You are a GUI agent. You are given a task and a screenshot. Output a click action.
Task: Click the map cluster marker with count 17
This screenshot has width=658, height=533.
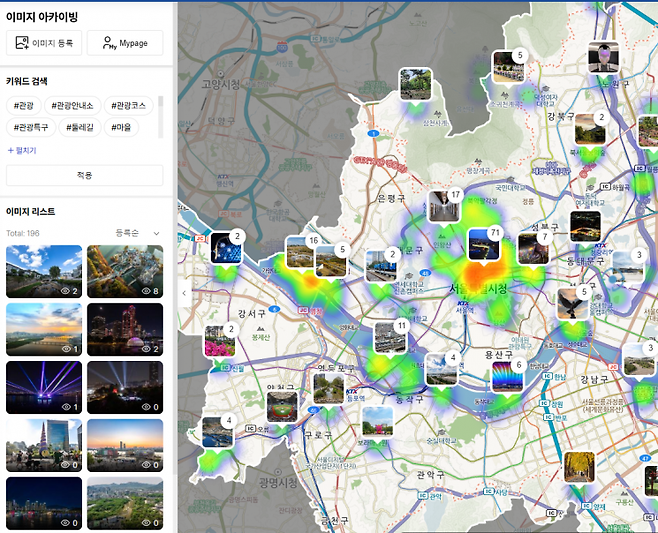tap(442, 206)
